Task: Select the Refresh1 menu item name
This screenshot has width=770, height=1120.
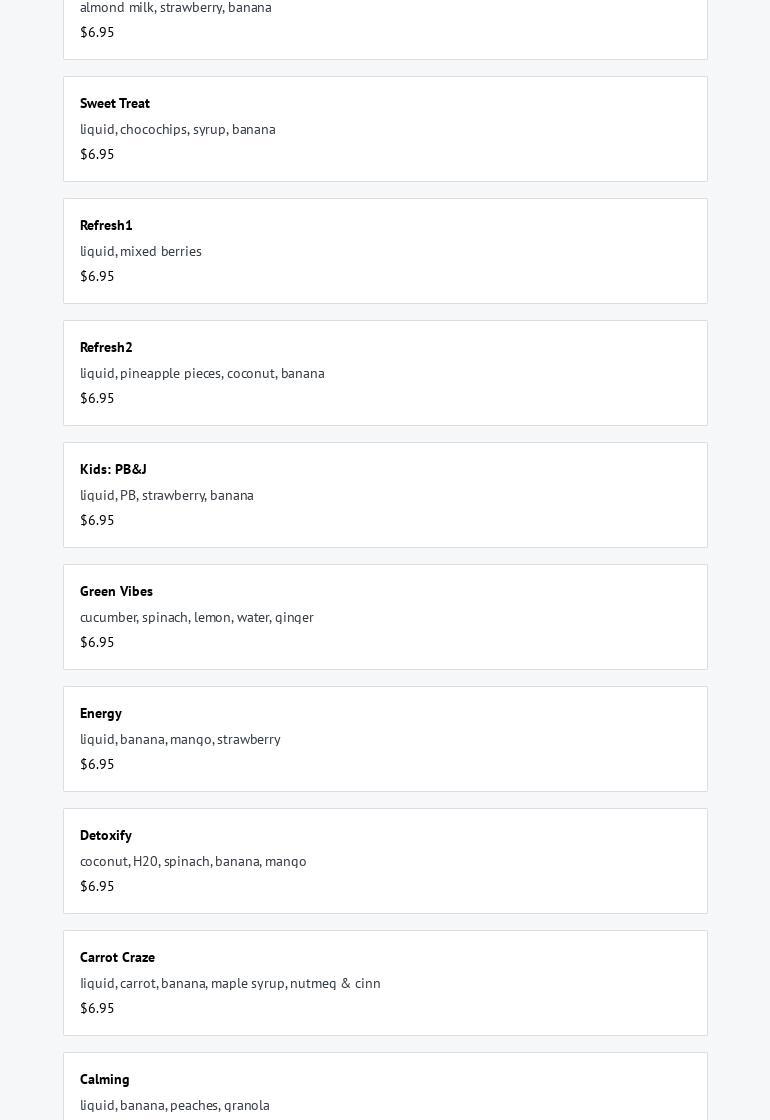Action: (x=106, y=225)
